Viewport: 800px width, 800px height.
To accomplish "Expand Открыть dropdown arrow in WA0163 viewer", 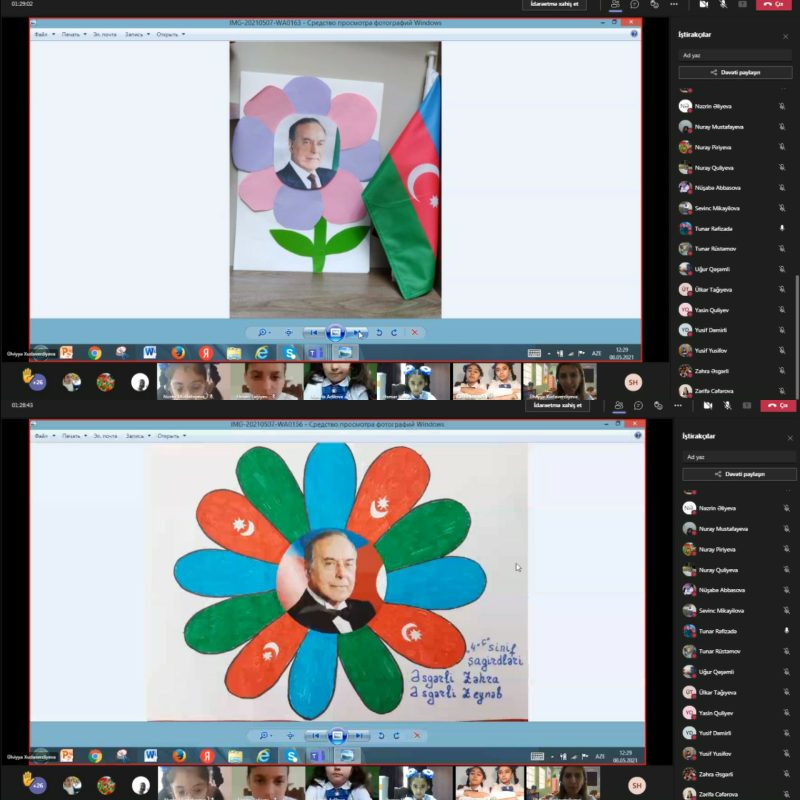I will pos(184,35).
